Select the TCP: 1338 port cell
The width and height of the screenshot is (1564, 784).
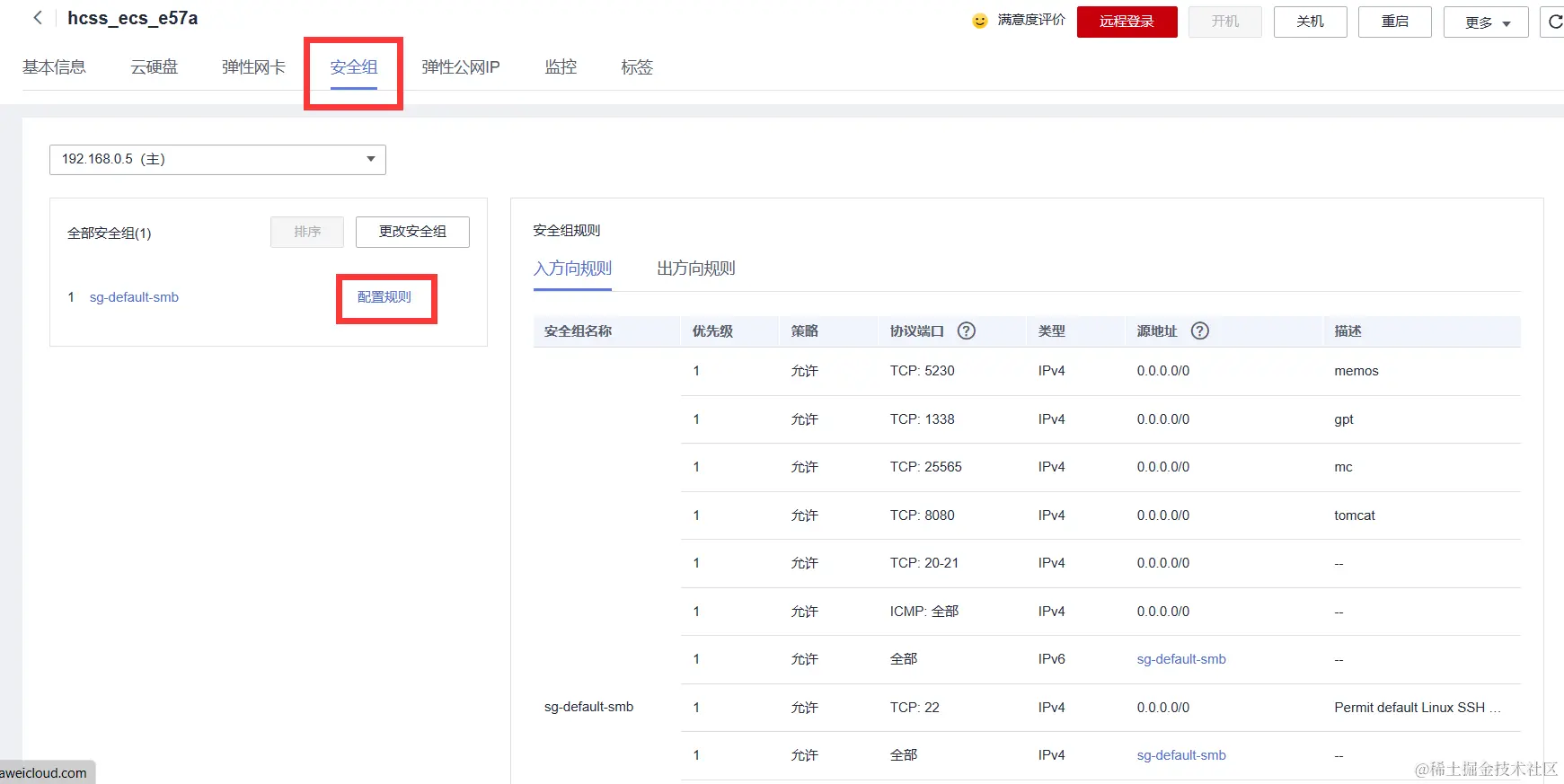(923, 419)
